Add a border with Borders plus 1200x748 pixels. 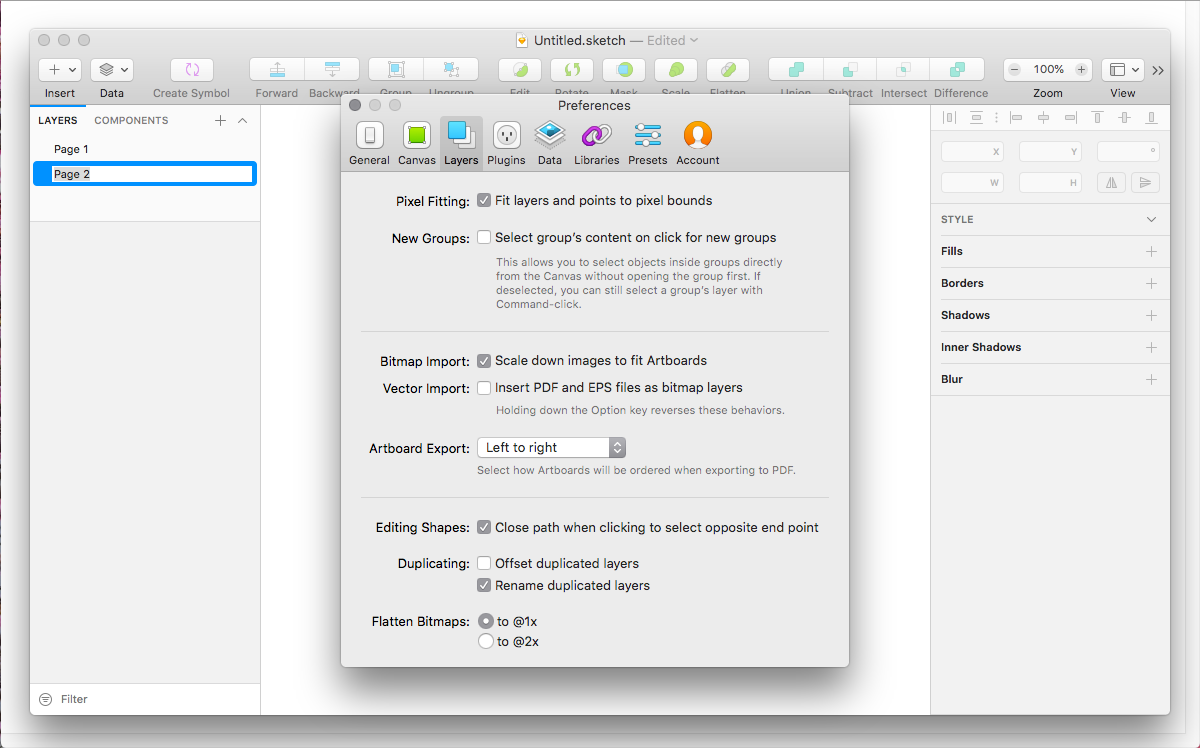pos(1151,283)
